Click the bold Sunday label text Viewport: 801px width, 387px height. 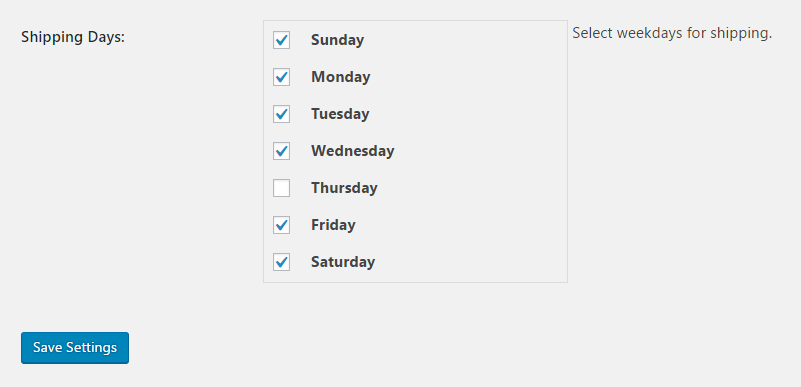[337, 40]
